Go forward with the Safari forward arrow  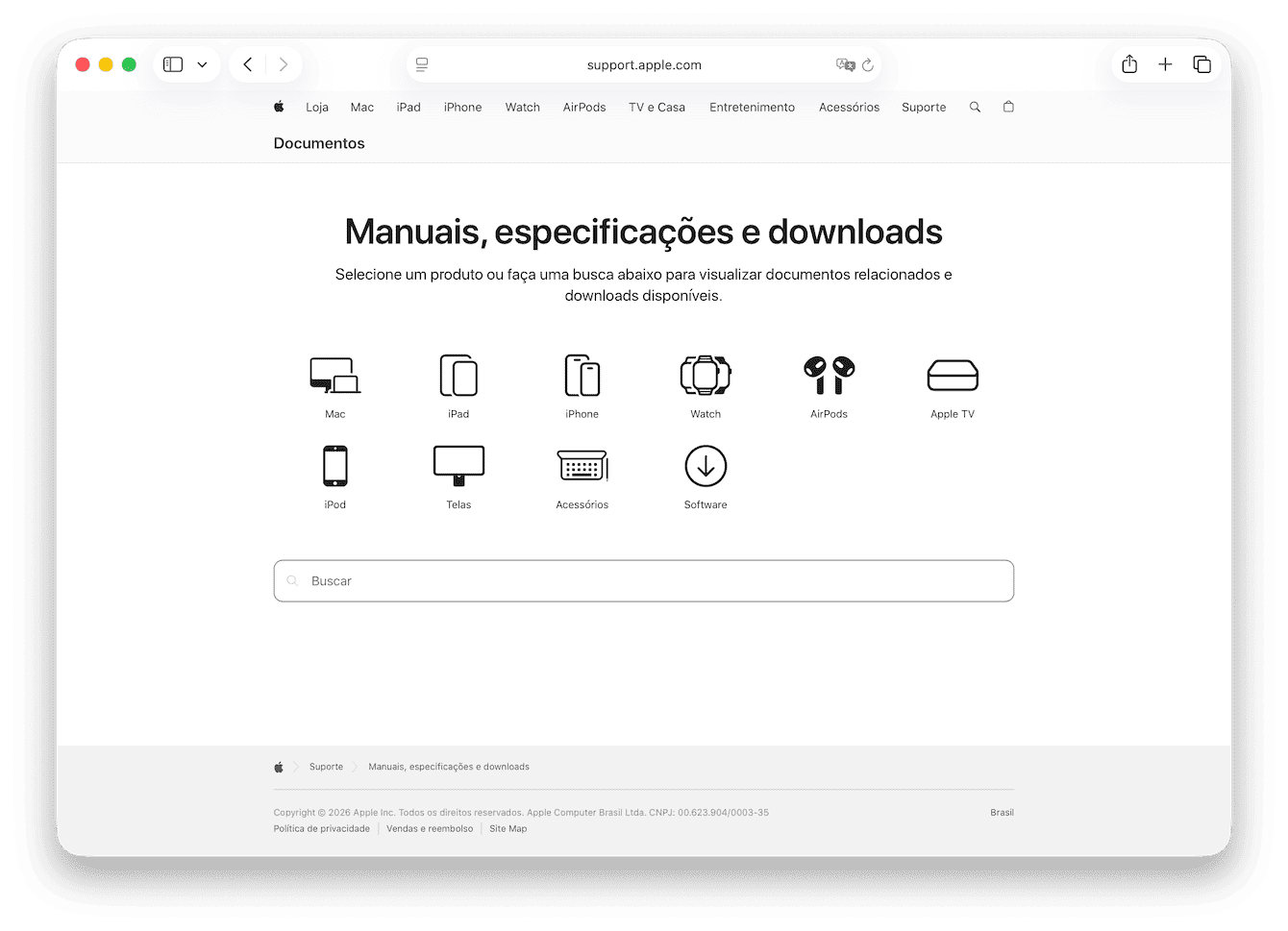click(x=284, y=64)
